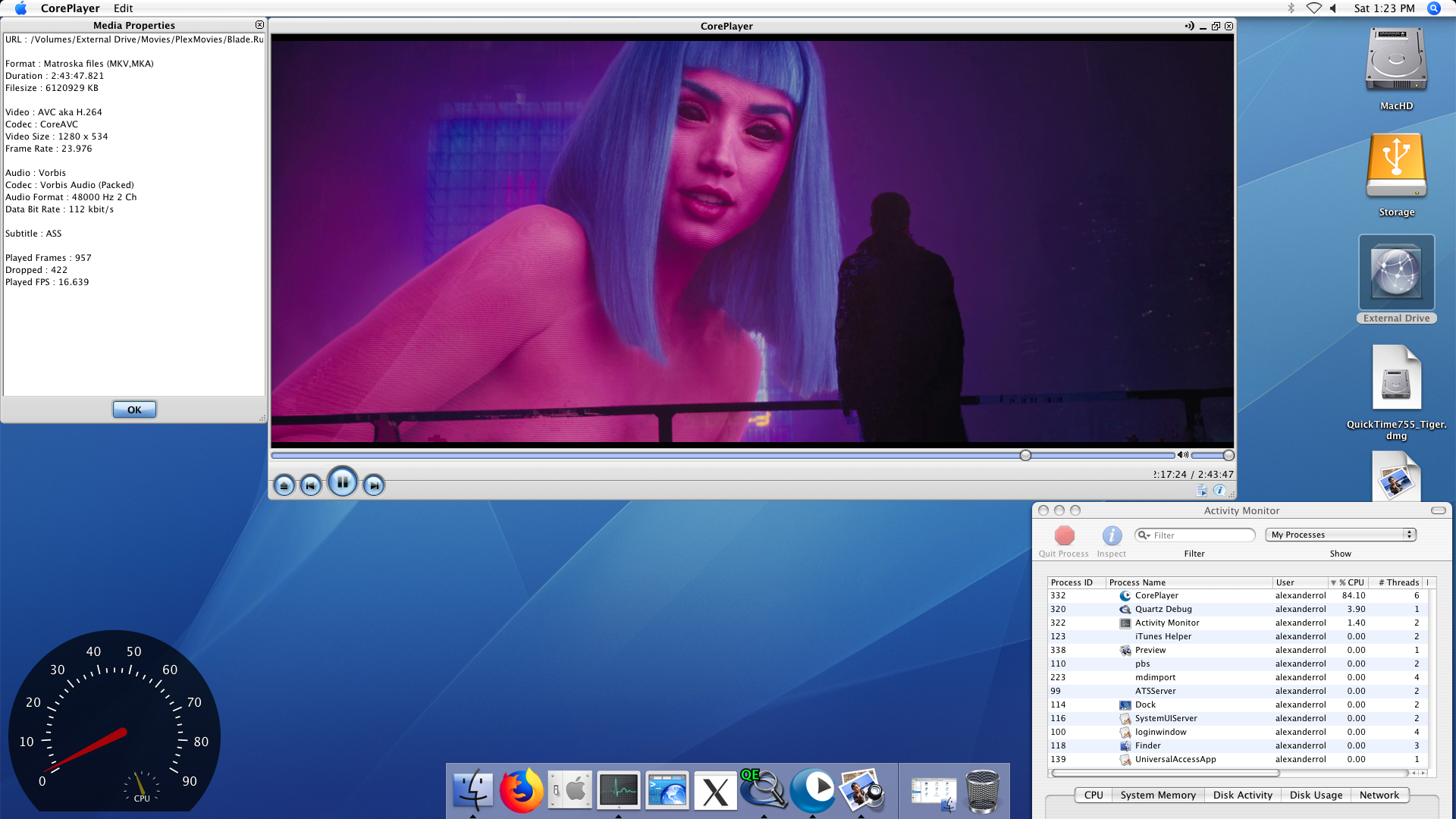The height and width of the screenshot is (819, 1456).
Task: Confirm Media Properties with OK
Action: 134,409
